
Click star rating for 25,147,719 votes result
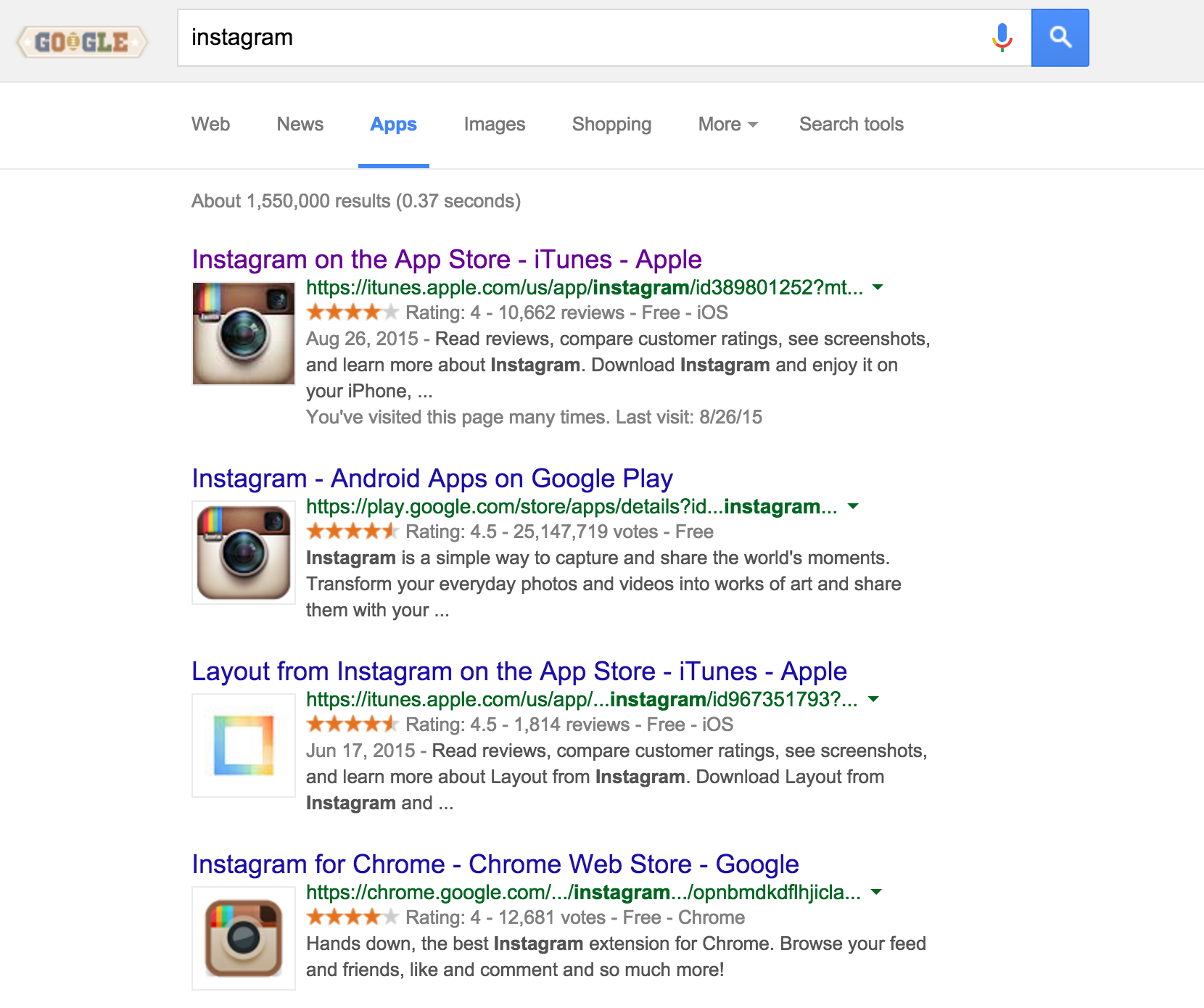pos(352,532)
